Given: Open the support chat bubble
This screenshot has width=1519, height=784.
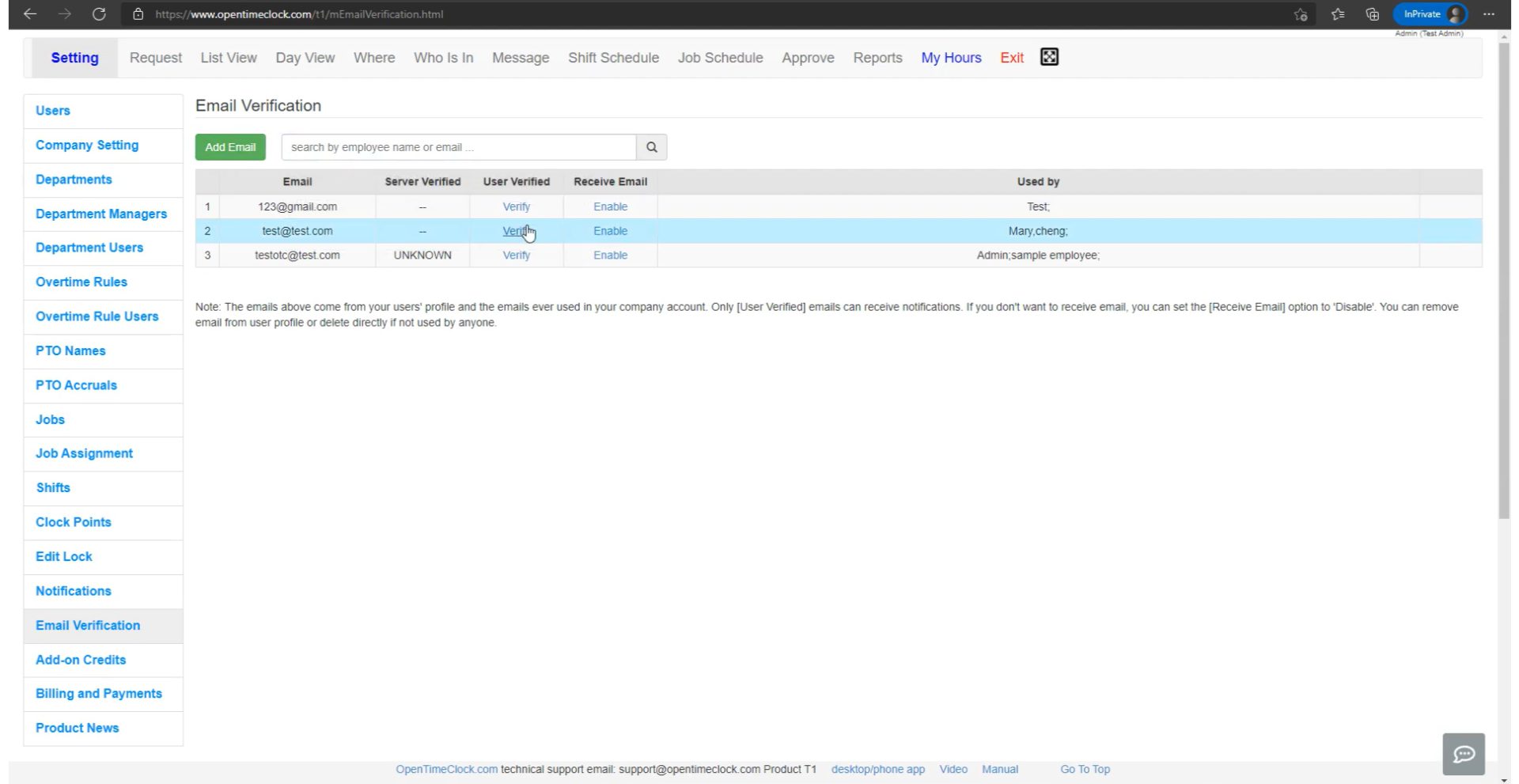Looking at the screenshot, I should (x=1463, y=754).
